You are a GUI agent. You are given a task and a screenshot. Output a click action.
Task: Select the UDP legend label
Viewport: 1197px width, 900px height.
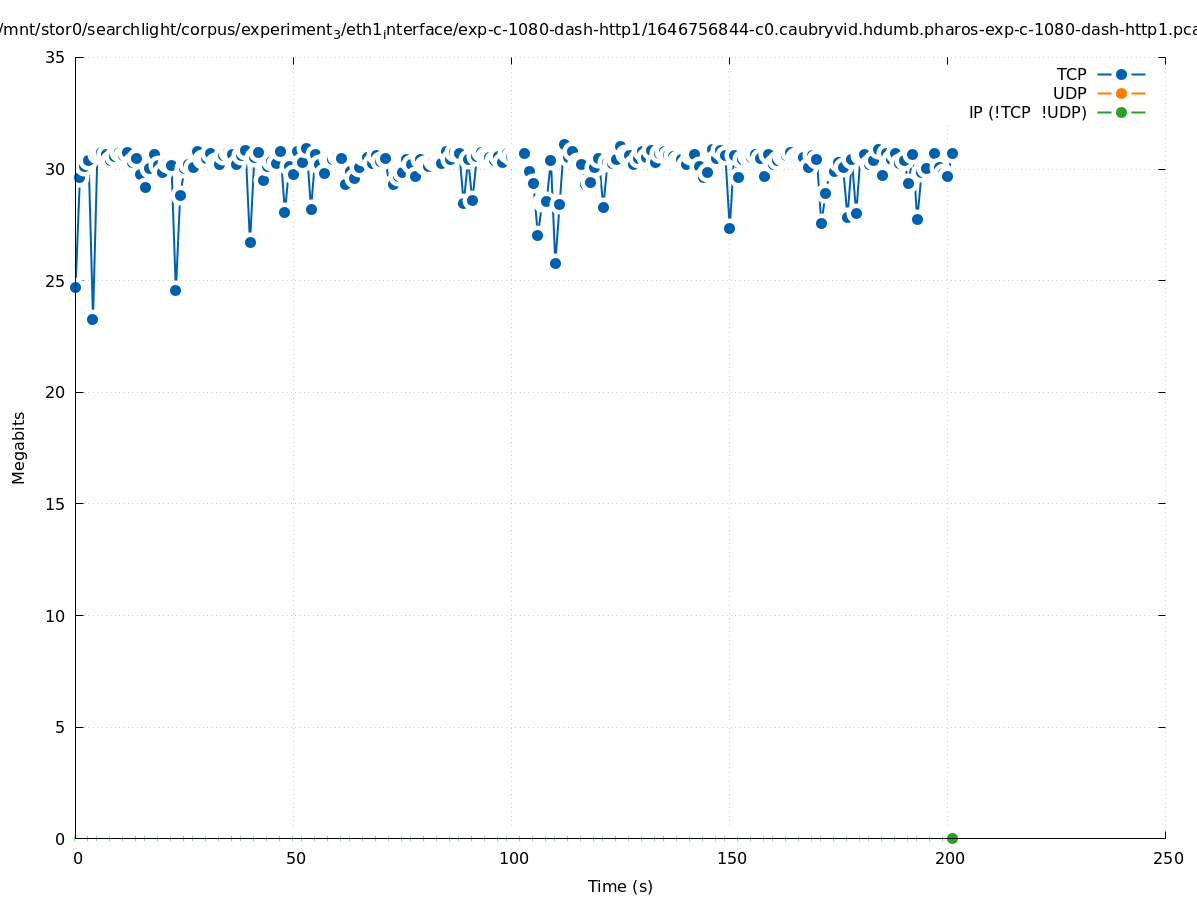click(x=1069, y=93)
